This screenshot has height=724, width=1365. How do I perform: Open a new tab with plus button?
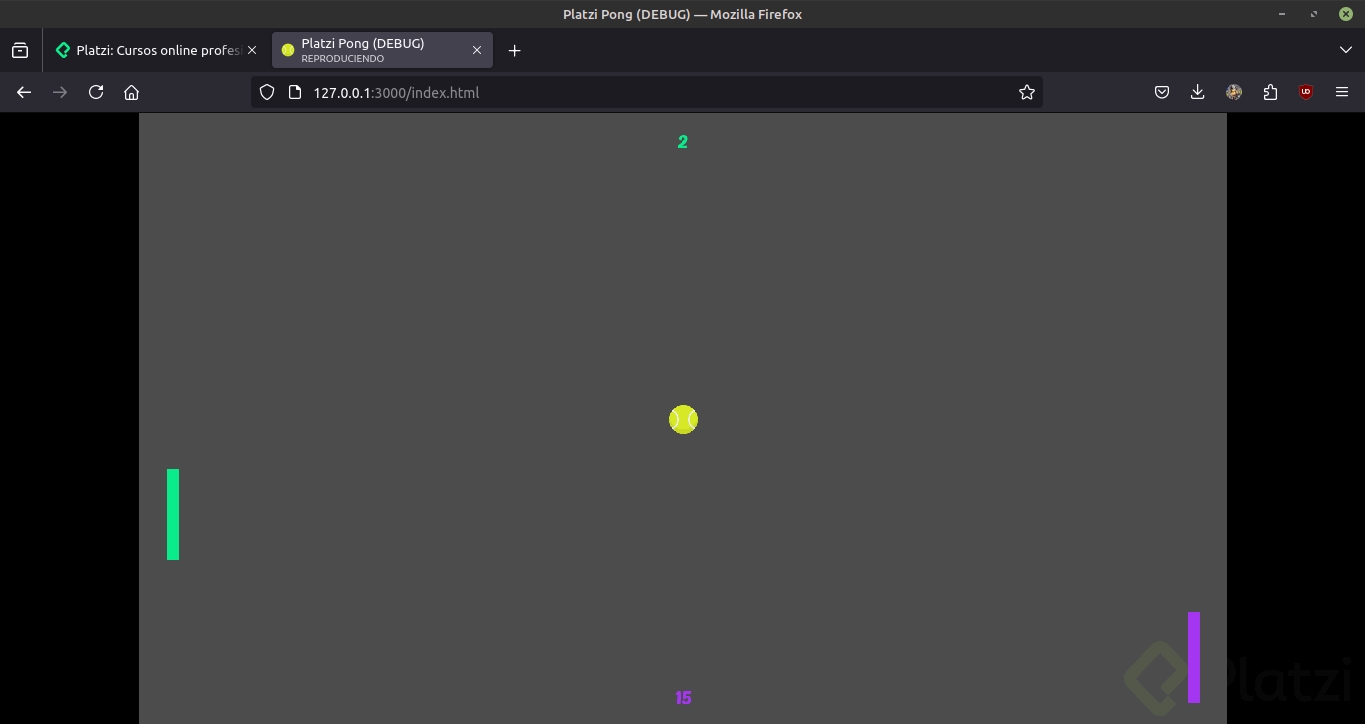pos(514,50)
